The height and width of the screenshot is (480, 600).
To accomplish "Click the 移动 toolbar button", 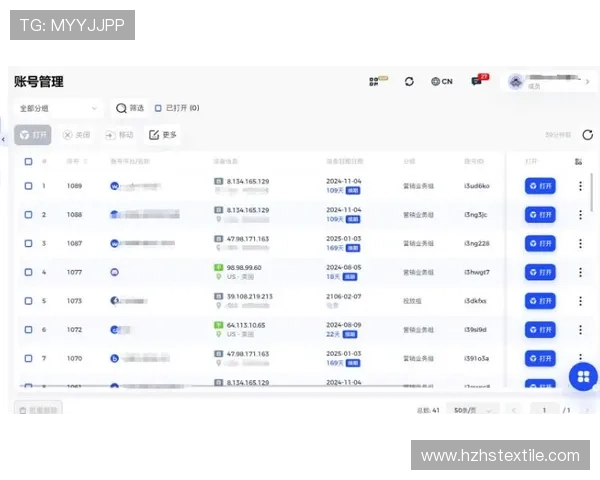I will click(119, 135).
